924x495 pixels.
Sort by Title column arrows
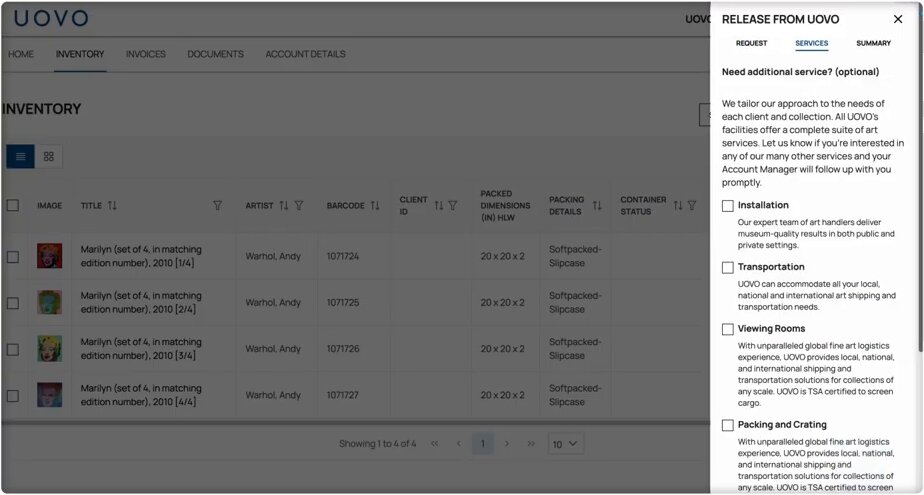(x=112, y=205)
